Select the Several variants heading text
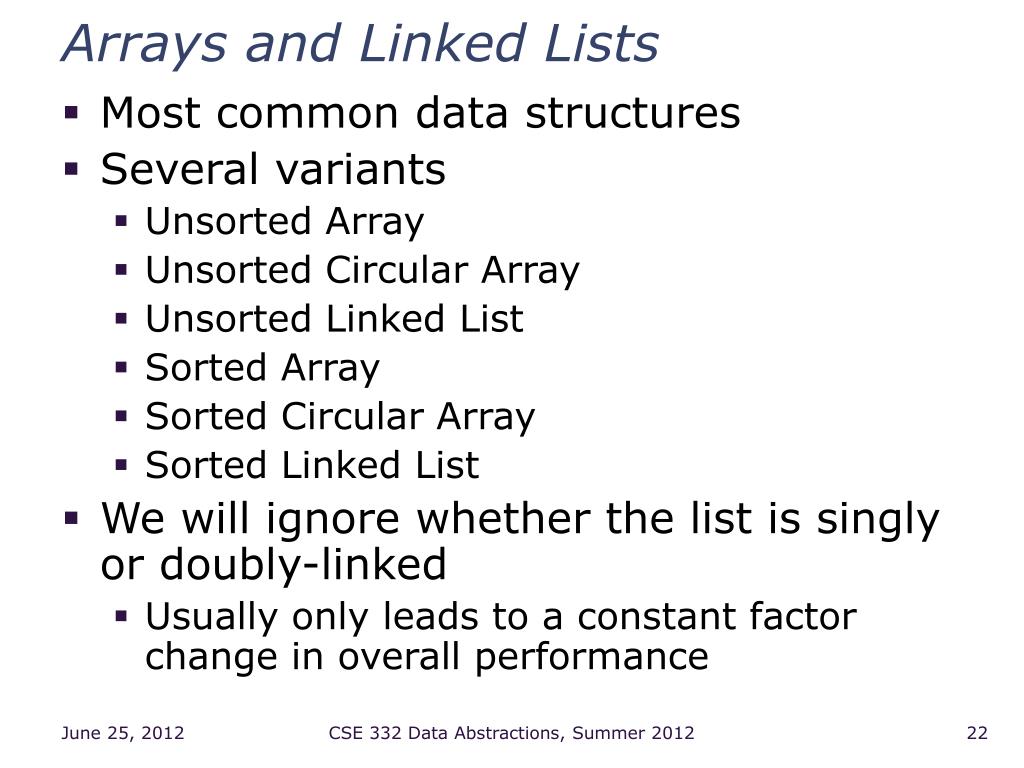Viewport: 1024px width, 768px height. (x=273, y=169)
